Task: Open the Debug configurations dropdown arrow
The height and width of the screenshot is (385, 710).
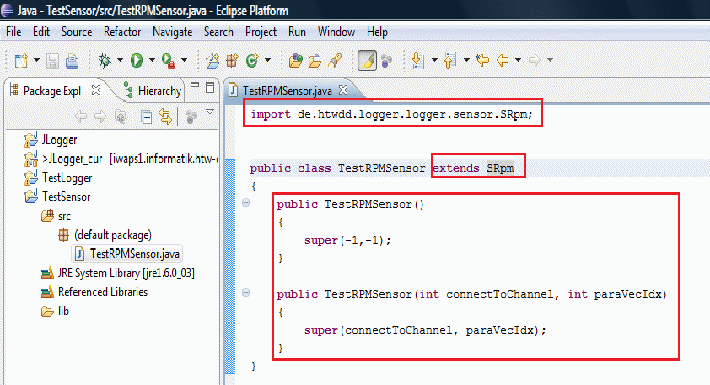Action: [120, 60]
